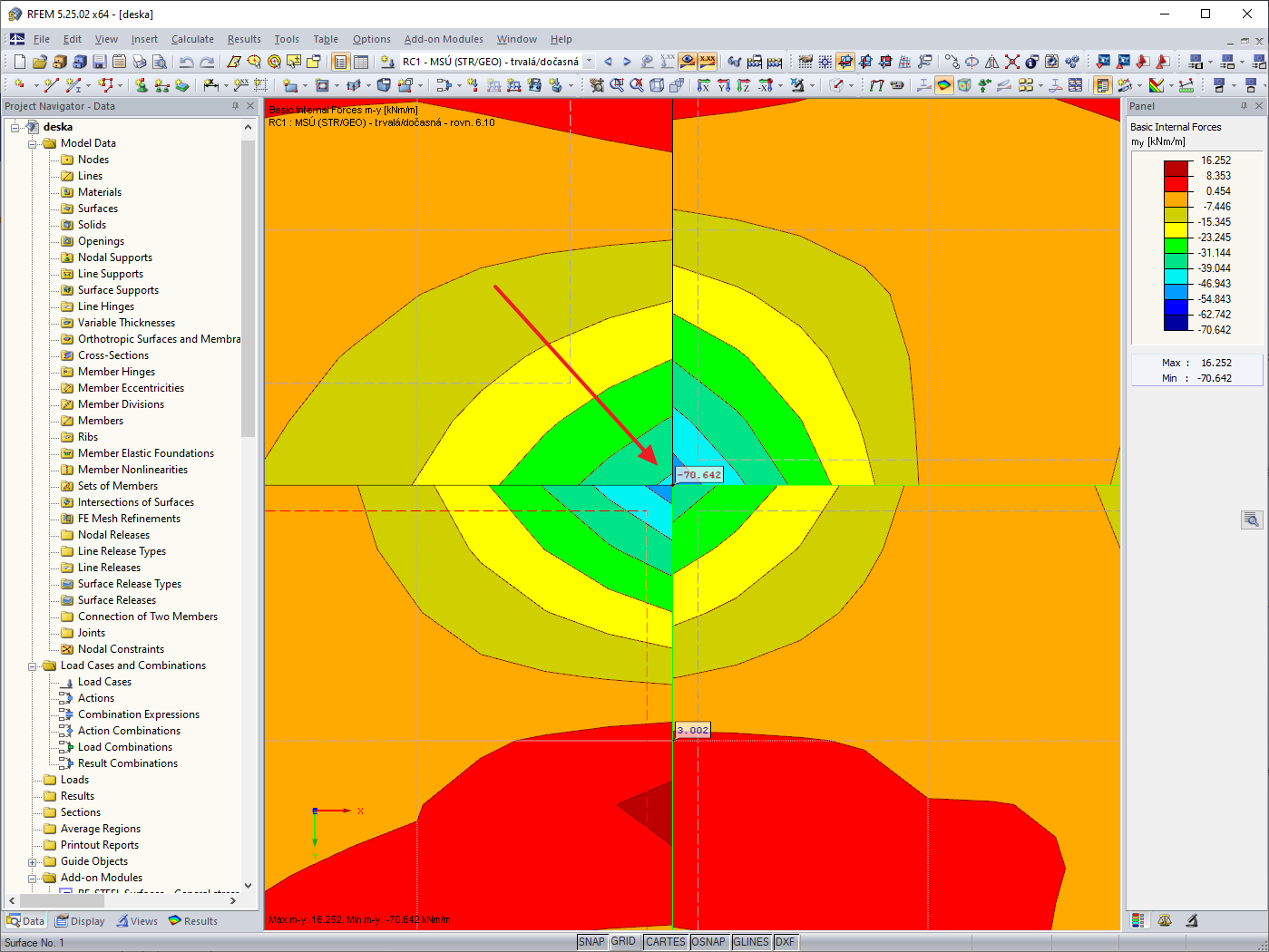Expand the Guide Objects tree node
This screenshot has width=1269, height=952.
(33, 861)
